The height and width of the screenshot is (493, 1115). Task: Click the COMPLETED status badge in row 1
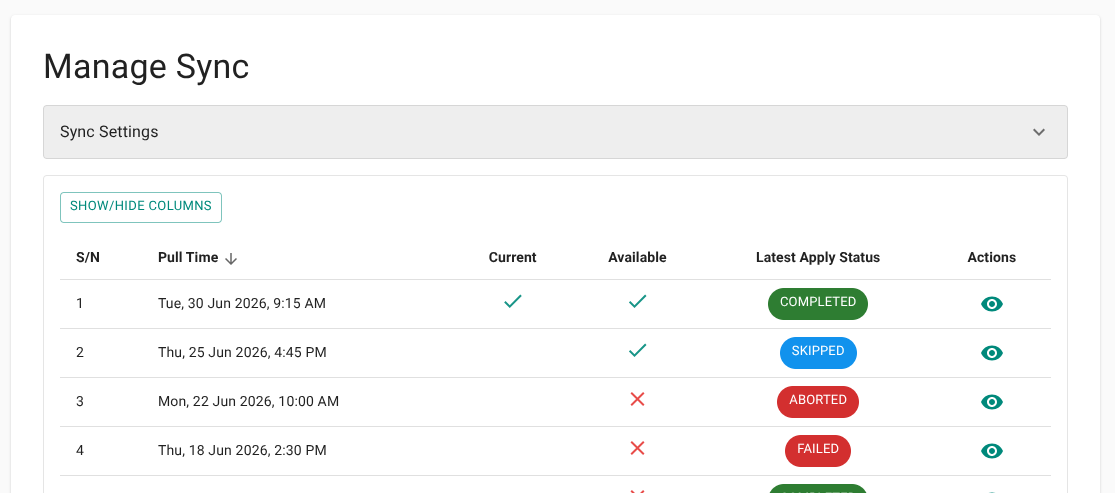tap(818, 304)
